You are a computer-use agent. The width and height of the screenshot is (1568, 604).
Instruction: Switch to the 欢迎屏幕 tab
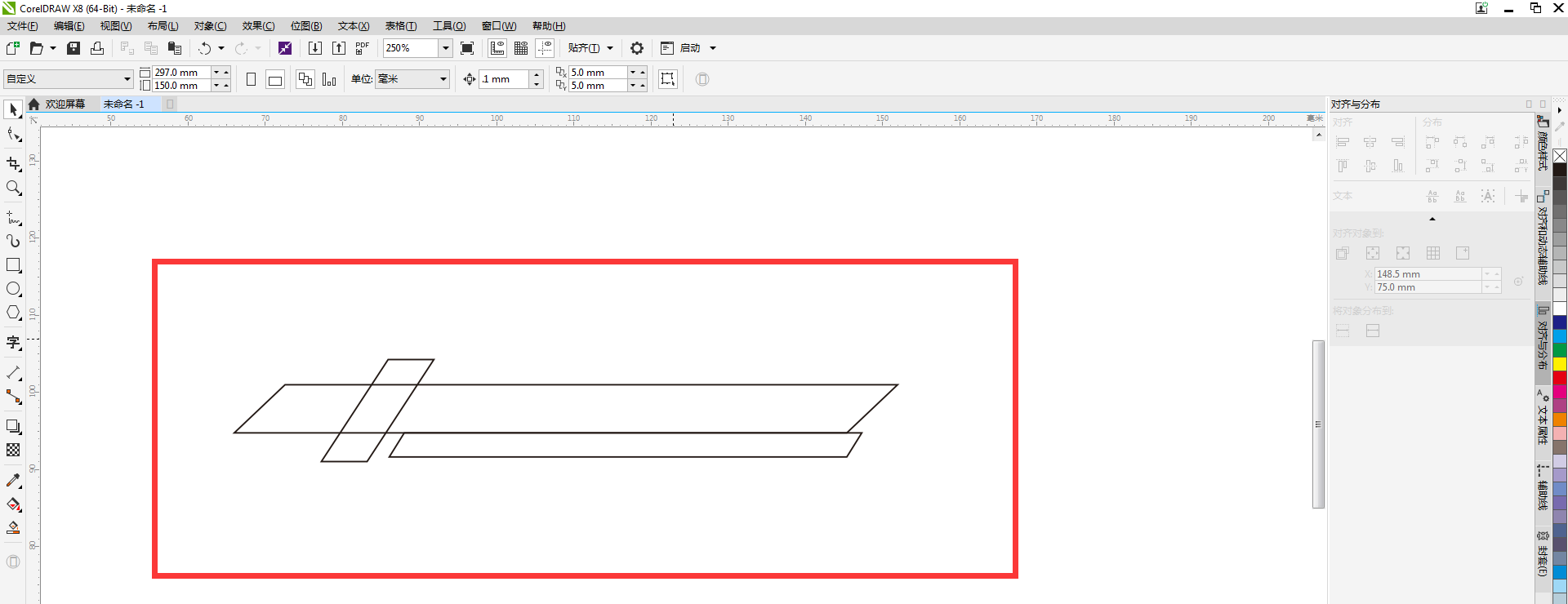click(65, 104)
